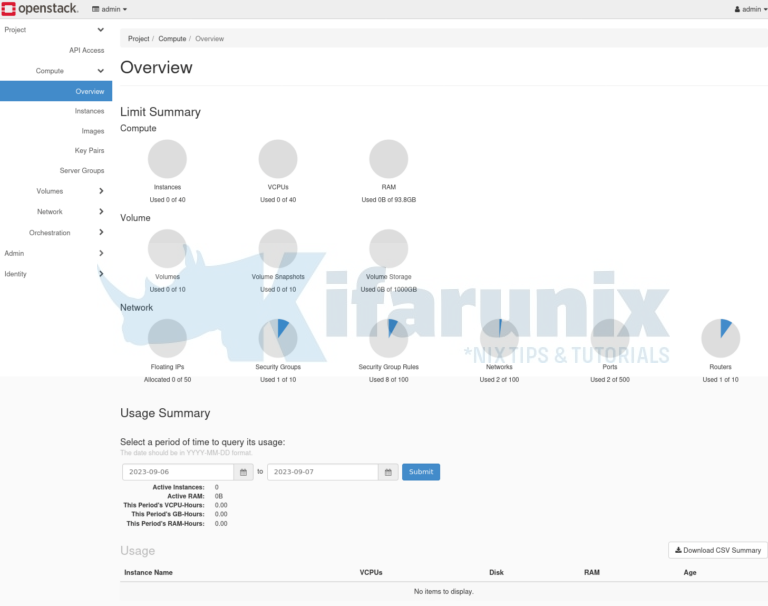Click 'Used 2 of 500' text
Viewport: 768px width, 606px height.
click(x=610, y=380)
